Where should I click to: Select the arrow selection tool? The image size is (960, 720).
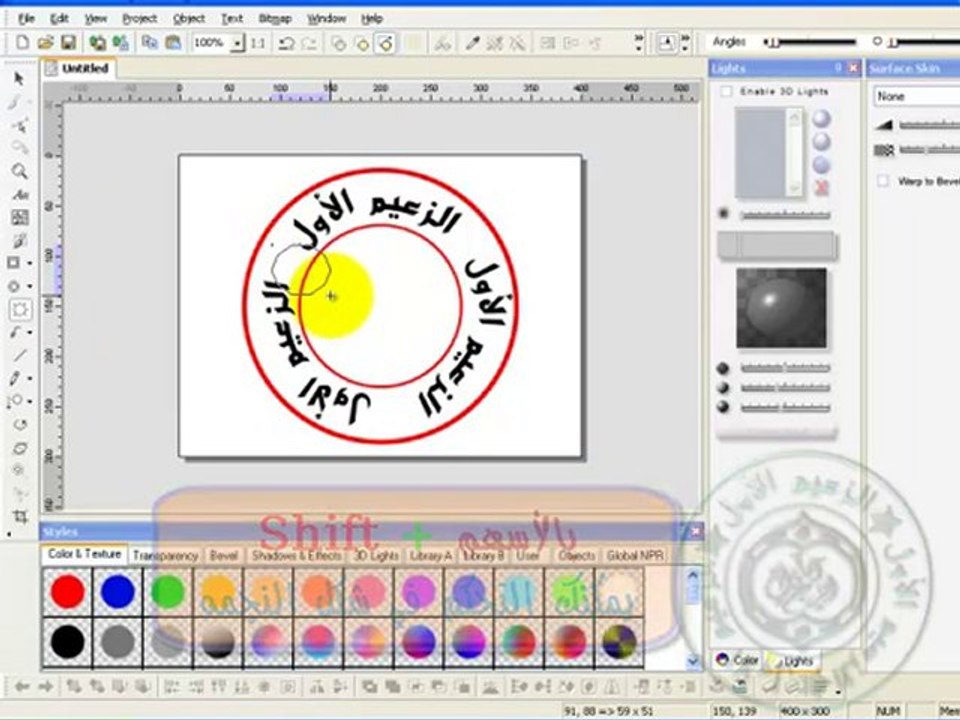click(x=19, y=78)
